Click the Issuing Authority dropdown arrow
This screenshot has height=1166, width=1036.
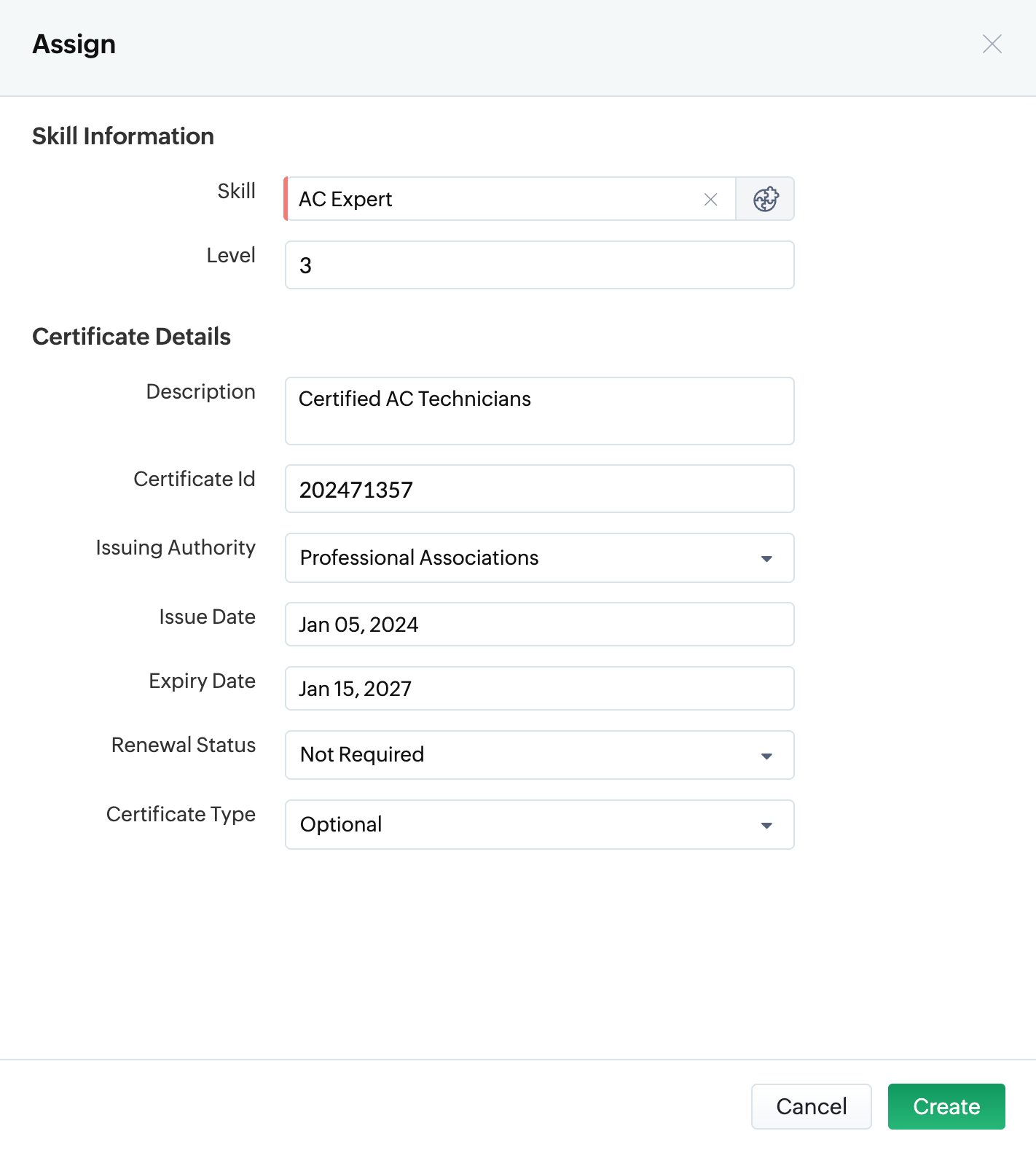coord(766,559)
